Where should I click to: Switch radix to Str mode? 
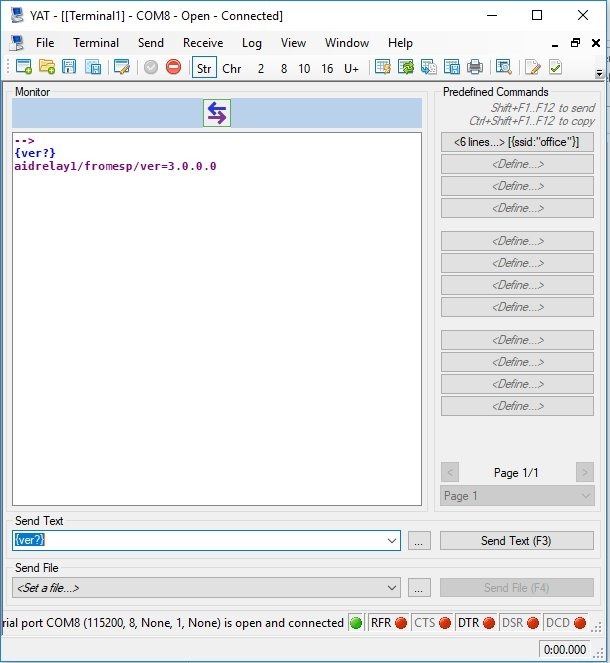tap(204, 68)
